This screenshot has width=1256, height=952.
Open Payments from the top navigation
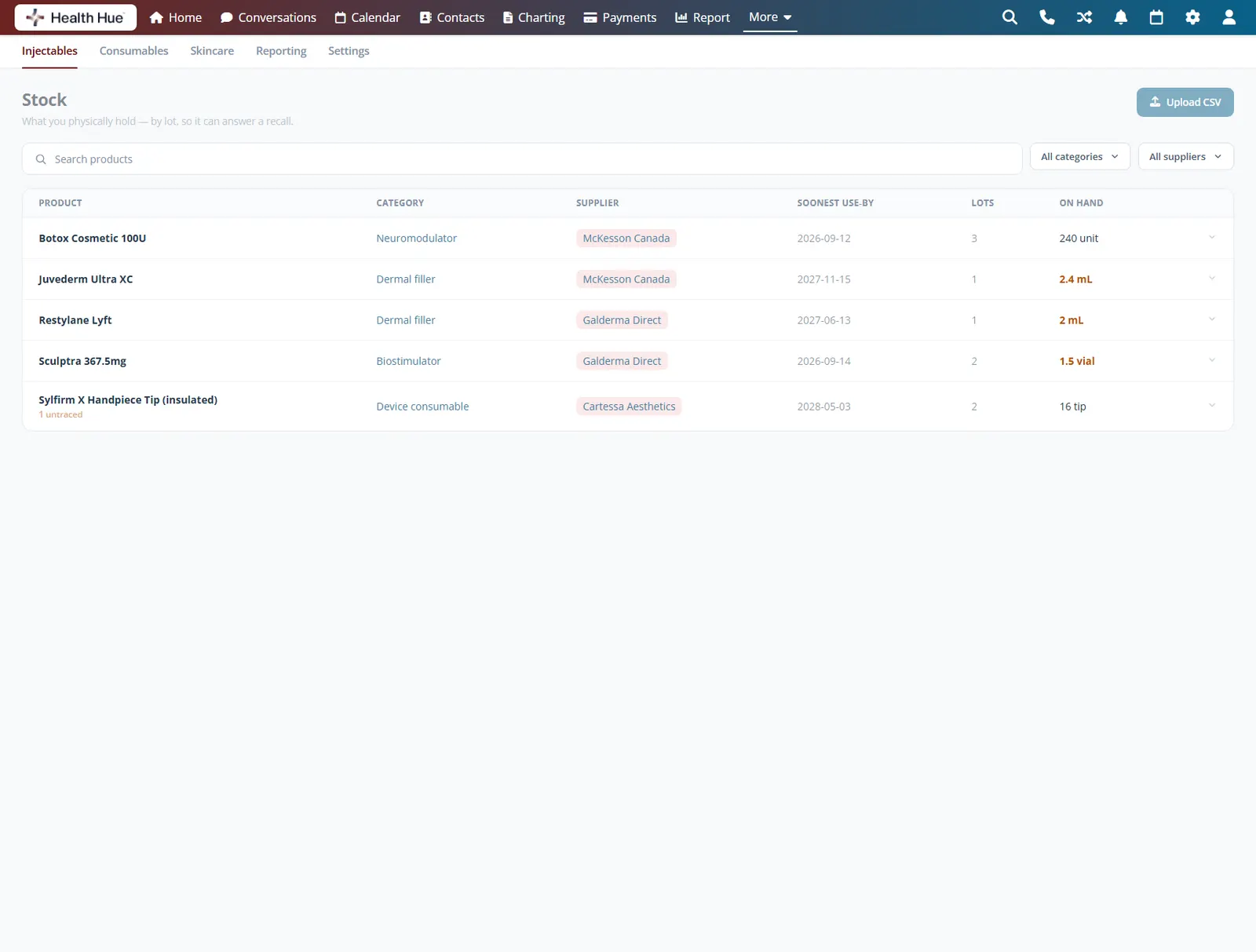click(620, 17)
